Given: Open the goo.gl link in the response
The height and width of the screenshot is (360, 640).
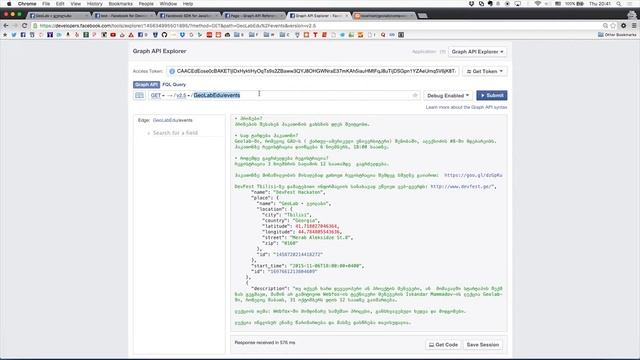Looking at the screenshot, I should coord(473,175).
